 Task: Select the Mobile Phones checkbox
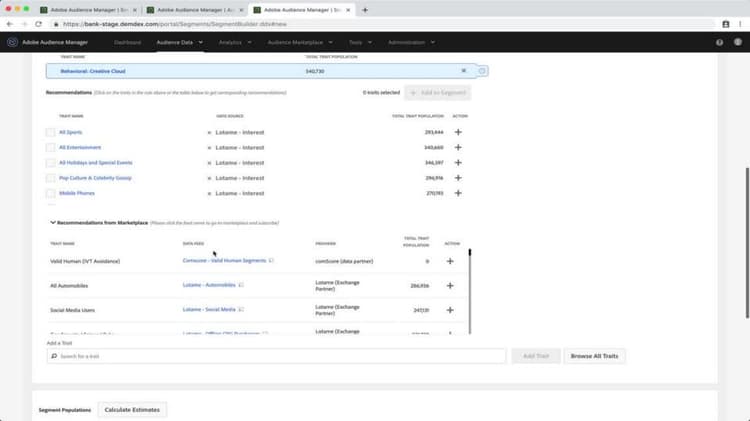[50, 193]
